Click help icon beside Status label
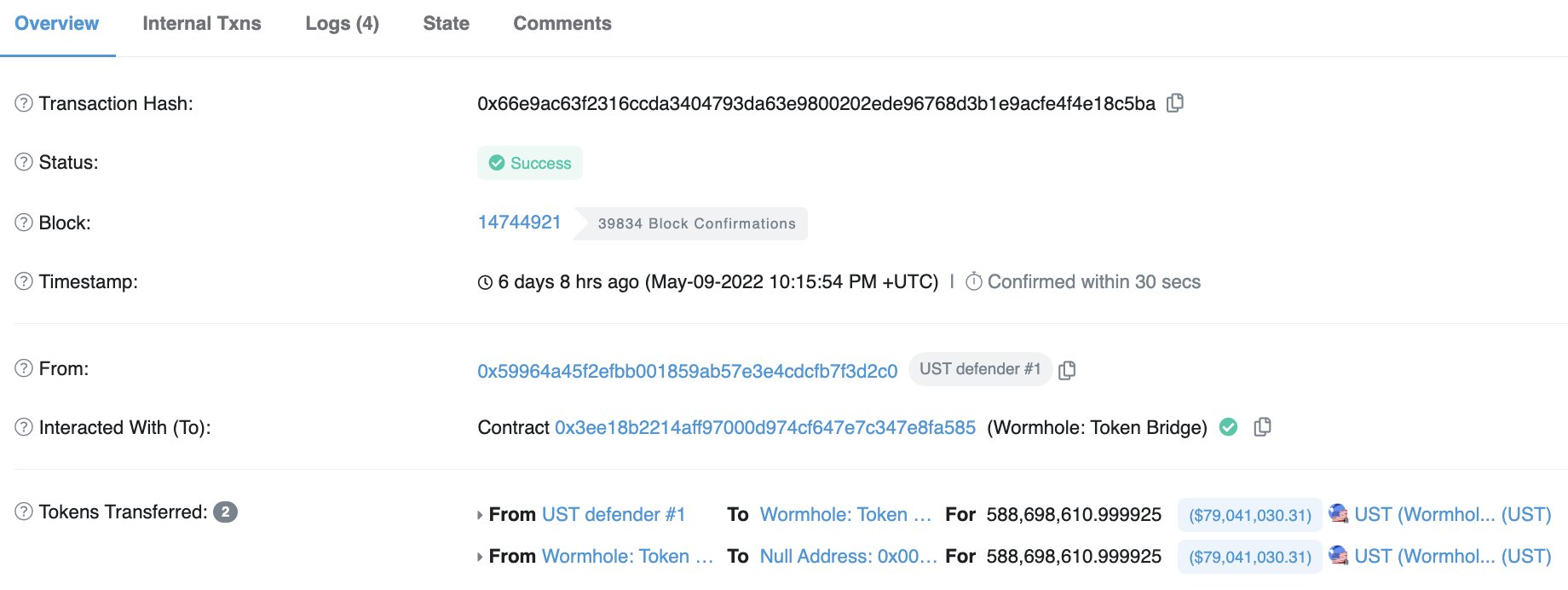This screenshot has width=1568, height=590. tap(24, 162)
